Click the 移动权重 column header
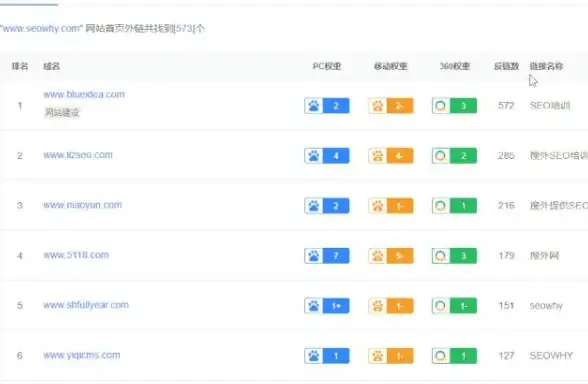This screenshot has width=588, height=384. tap(391, 66)
